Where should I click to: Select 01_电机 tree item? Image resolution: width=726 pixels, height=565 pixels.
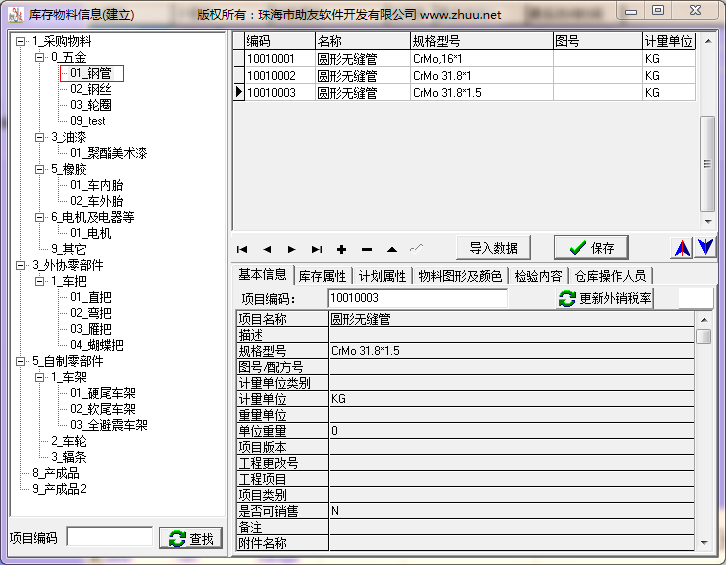(91, 233)
